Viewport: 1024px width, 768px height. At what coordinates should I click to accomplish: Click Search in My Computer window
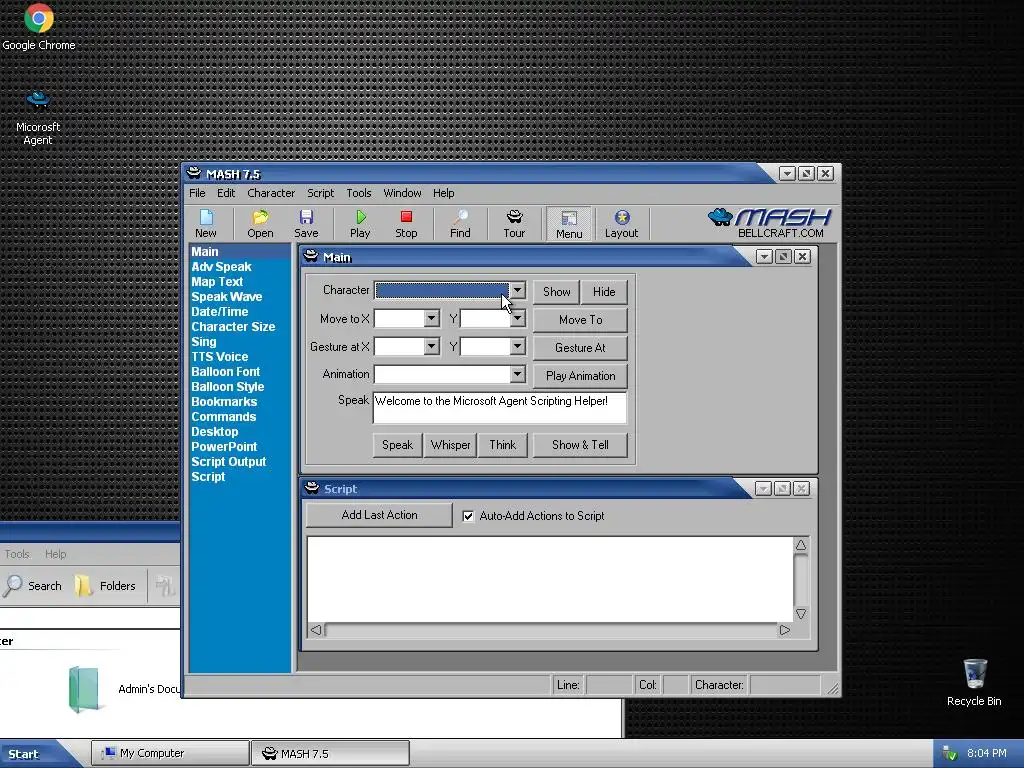[33, 586]
